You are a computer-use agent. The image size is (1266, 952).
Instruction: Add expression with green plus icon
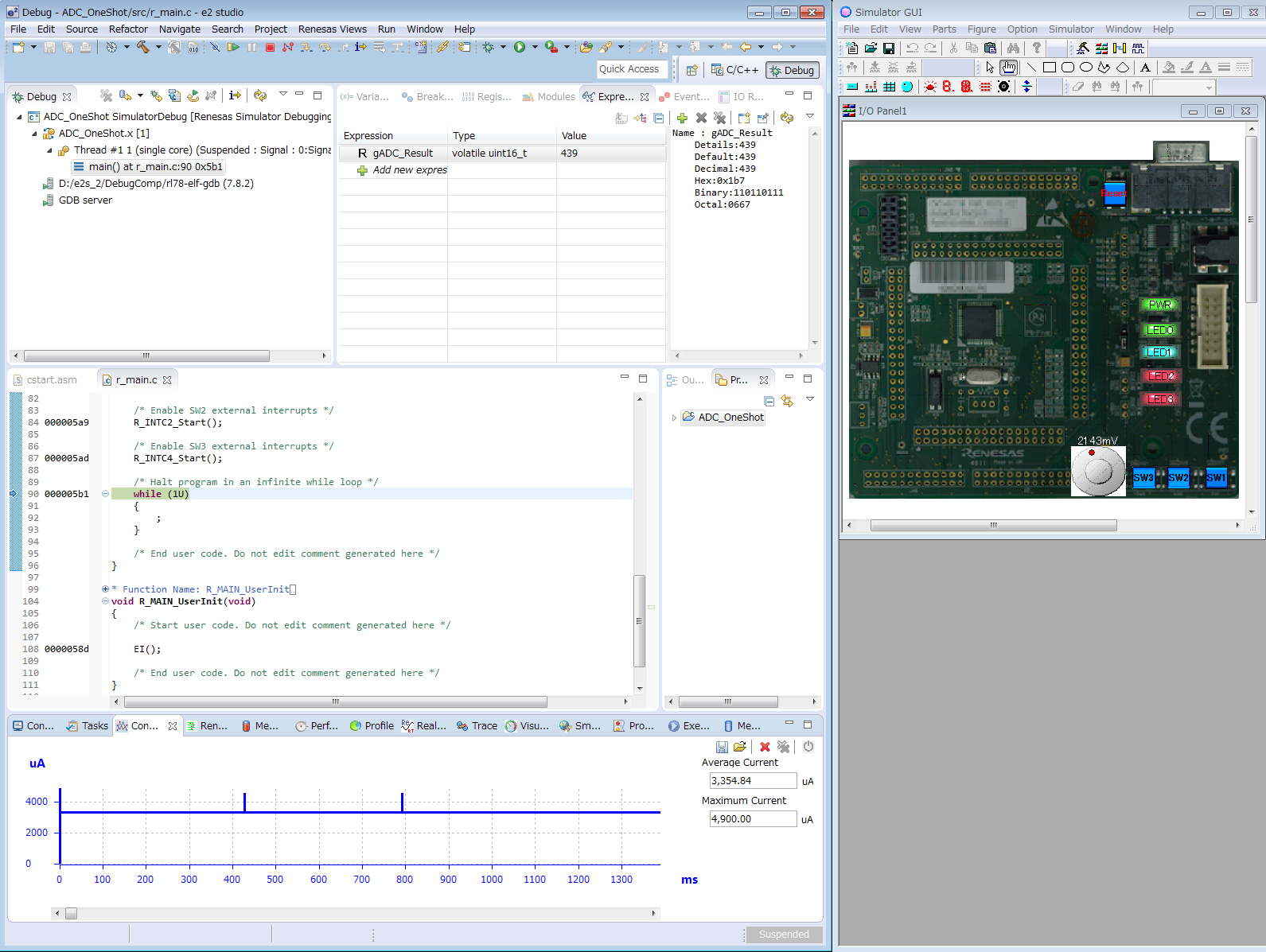682,118
